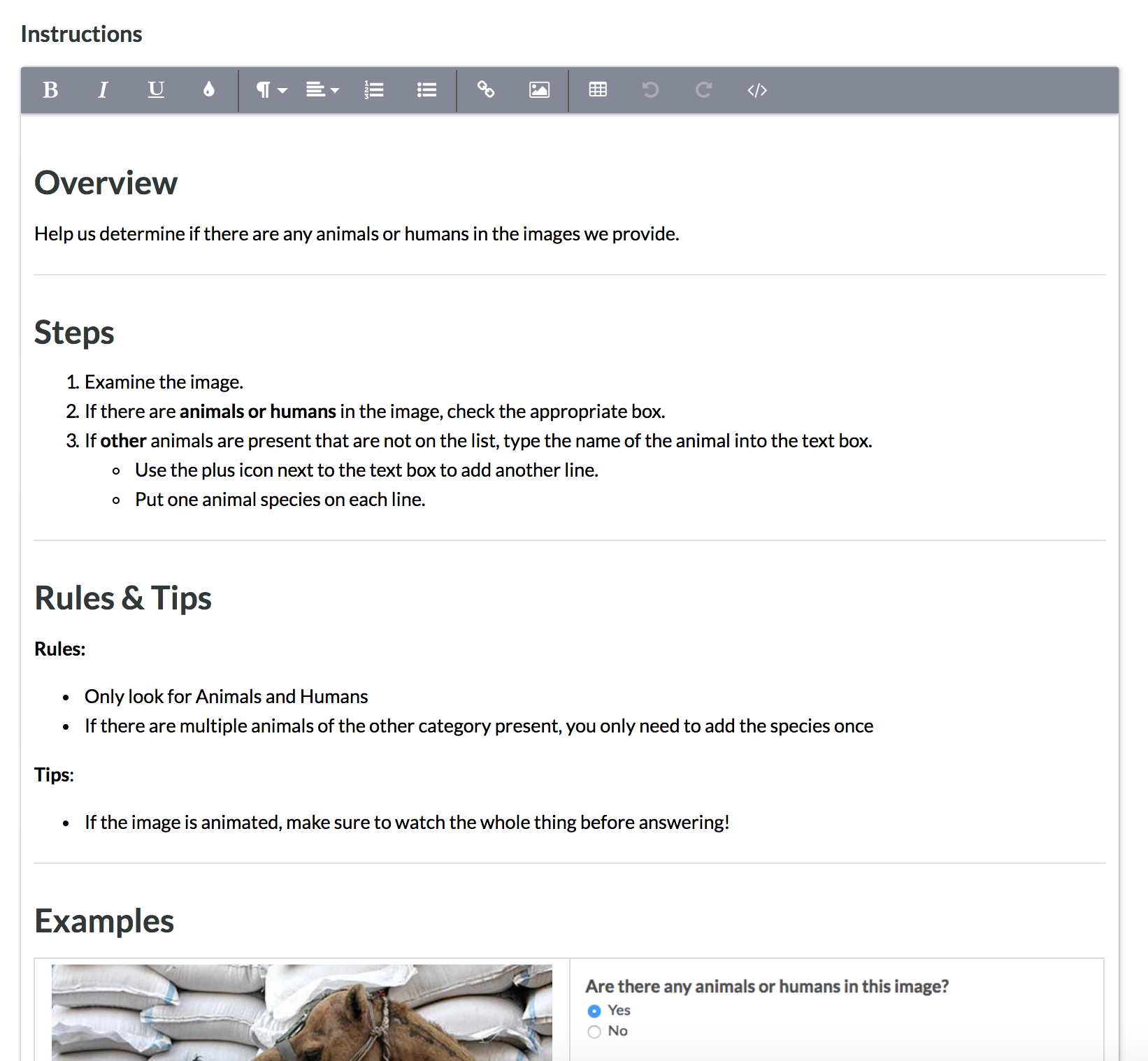The height and width of the screenshot is (1061, 1148).
Task: Click the Steps section heading
Action: point(73,333)
